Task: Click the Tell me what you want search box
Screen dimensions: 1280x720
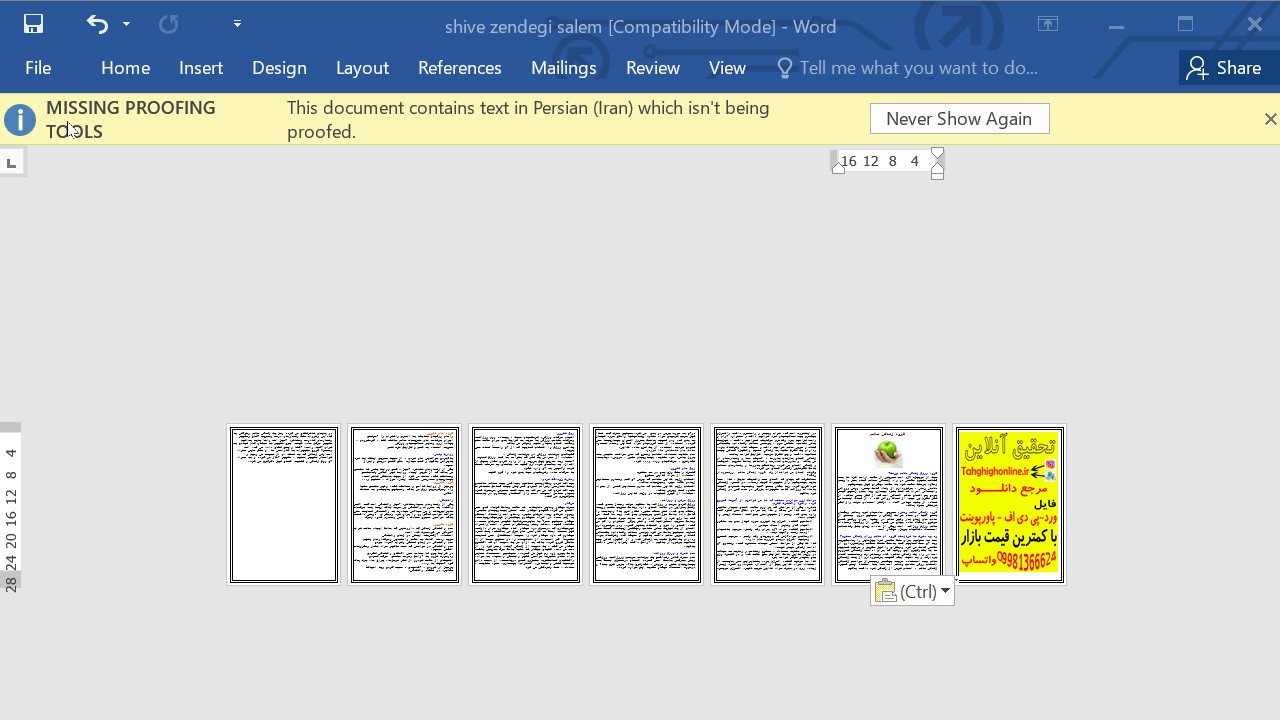Action: point(918,68)
